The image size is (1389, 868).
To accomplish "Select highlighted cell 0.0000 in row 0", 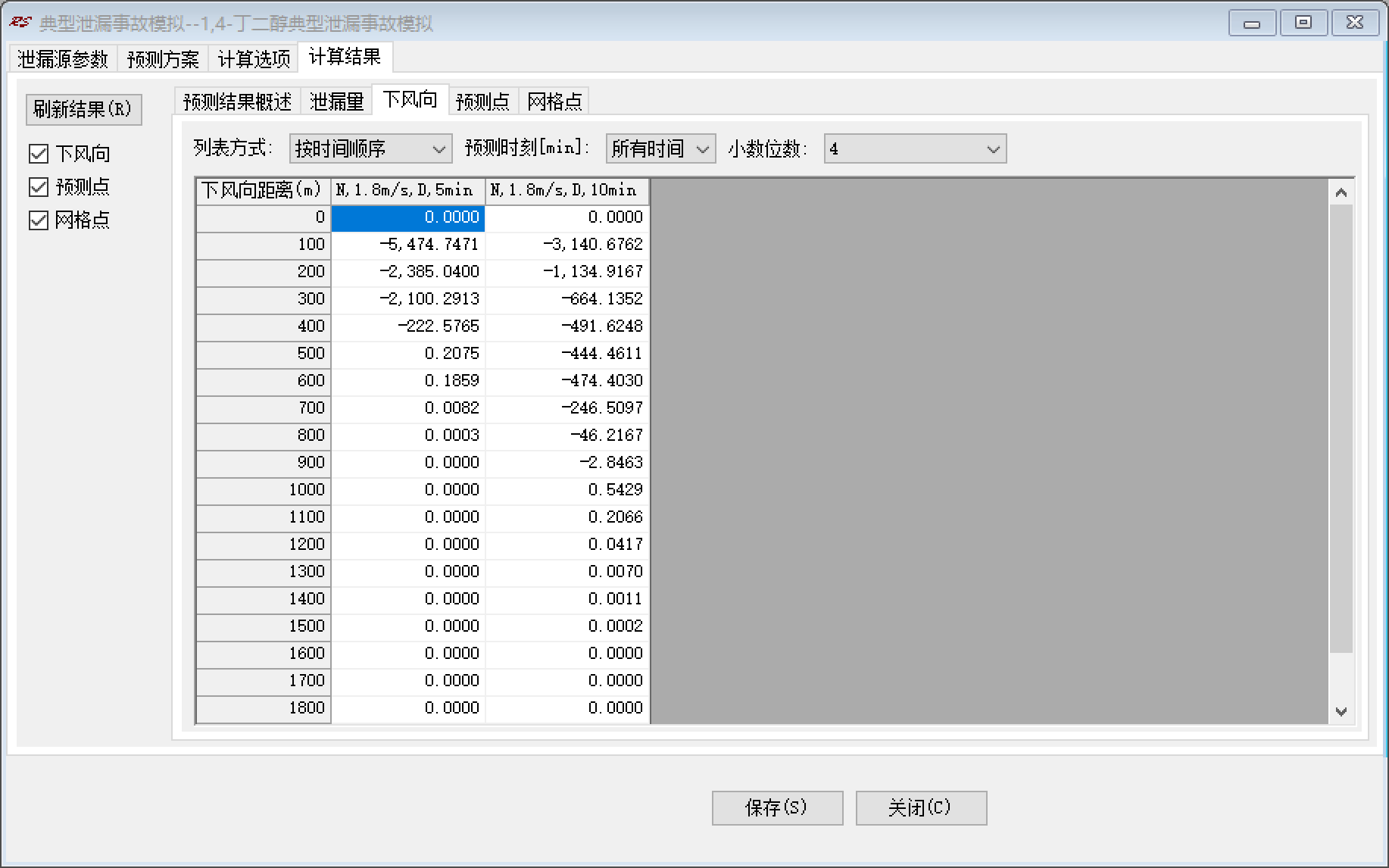I will click(407, 217).
